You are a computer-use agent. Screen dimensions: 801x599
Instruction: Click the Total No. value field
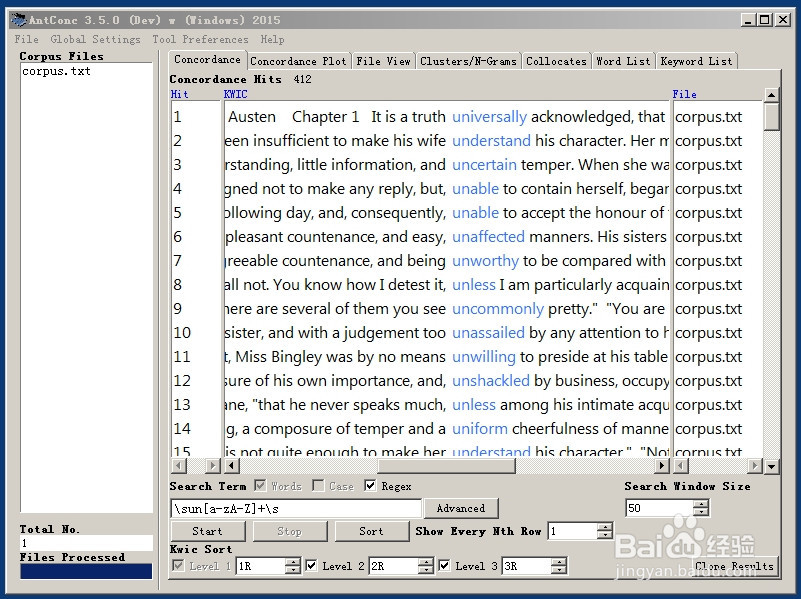86,543
